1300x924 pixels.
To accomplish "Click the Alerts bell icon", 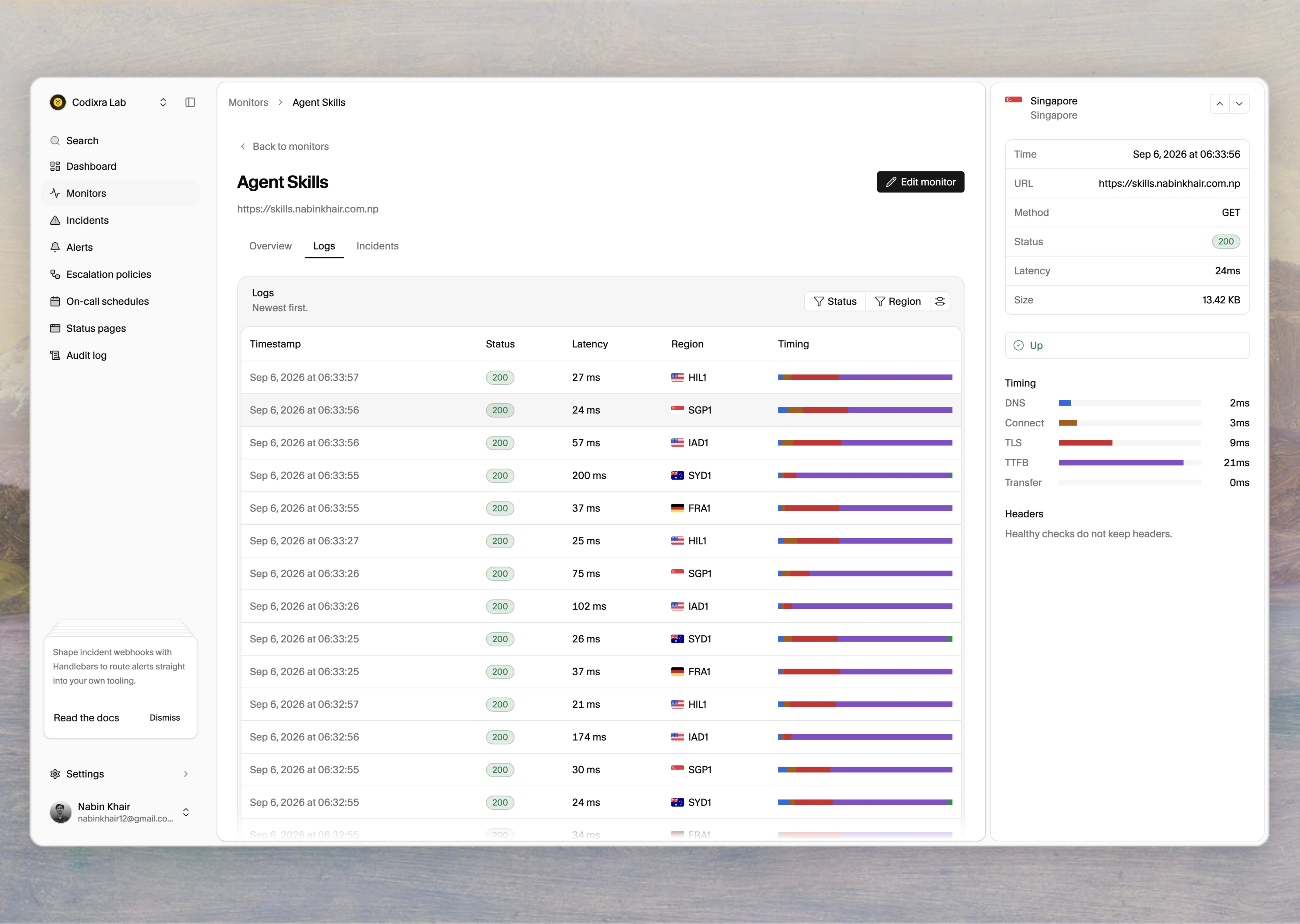I will click(55, 247).
